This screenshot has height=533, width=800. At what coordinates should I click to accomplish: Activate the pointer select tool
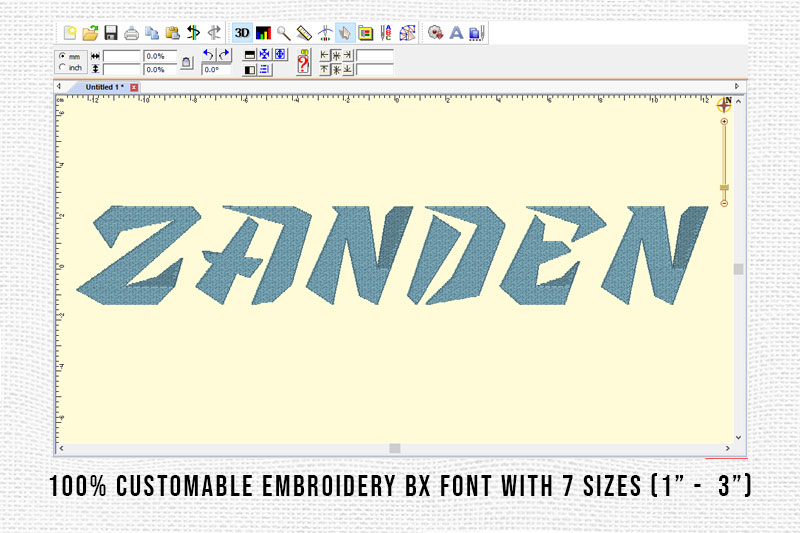click(x=345, y=33)
